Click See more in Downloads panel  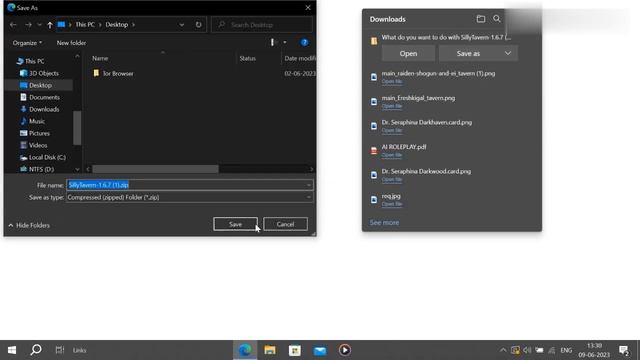click(x=384, y=222)
